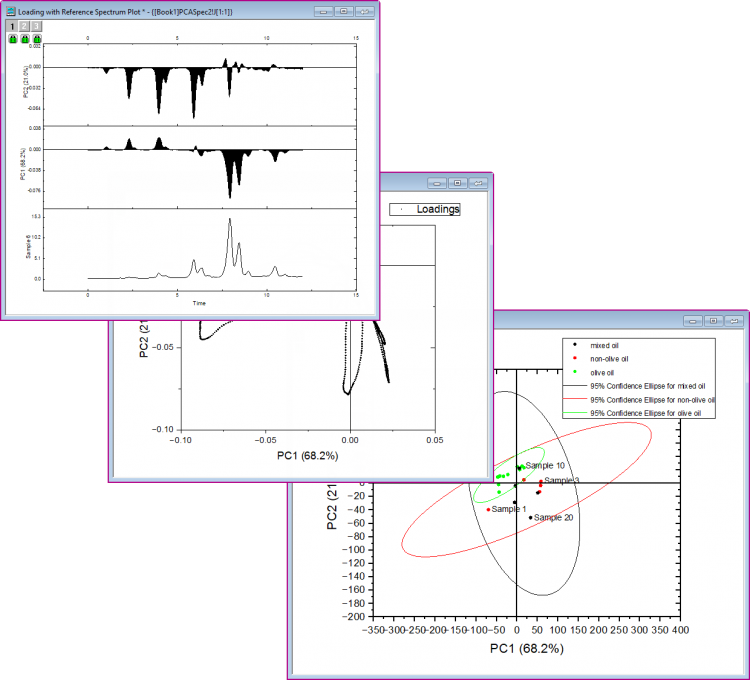This screenshot has width=750, height=680.
Task: Click the green lock icon under layer 3
Action: point(37,39)
